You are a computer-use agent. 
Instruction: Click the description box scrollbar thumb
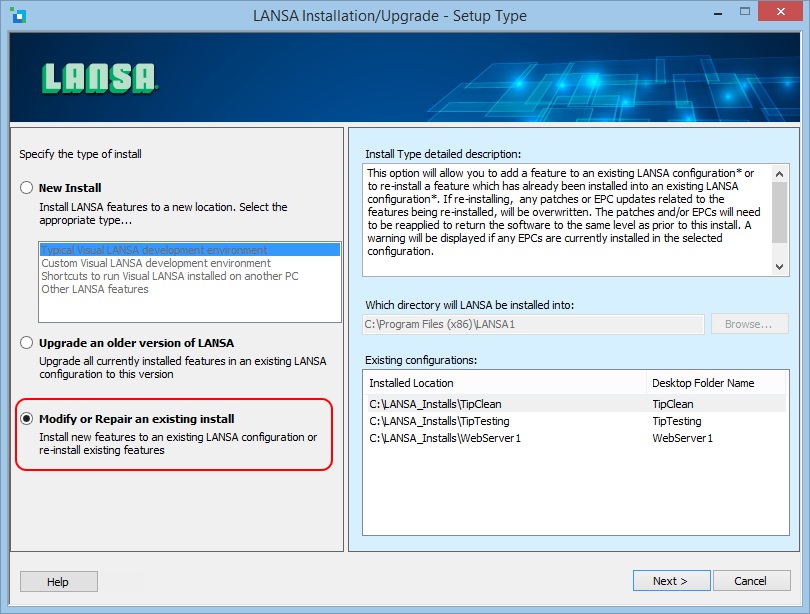779,212
